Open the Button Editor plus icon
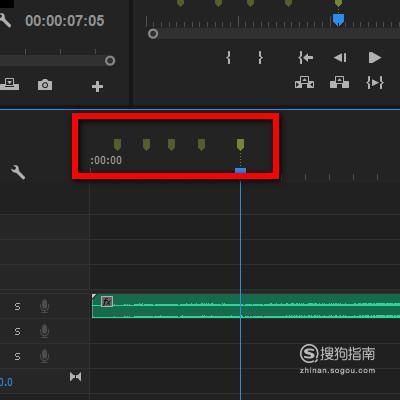 pyautogui.click(x=97, y=86)
